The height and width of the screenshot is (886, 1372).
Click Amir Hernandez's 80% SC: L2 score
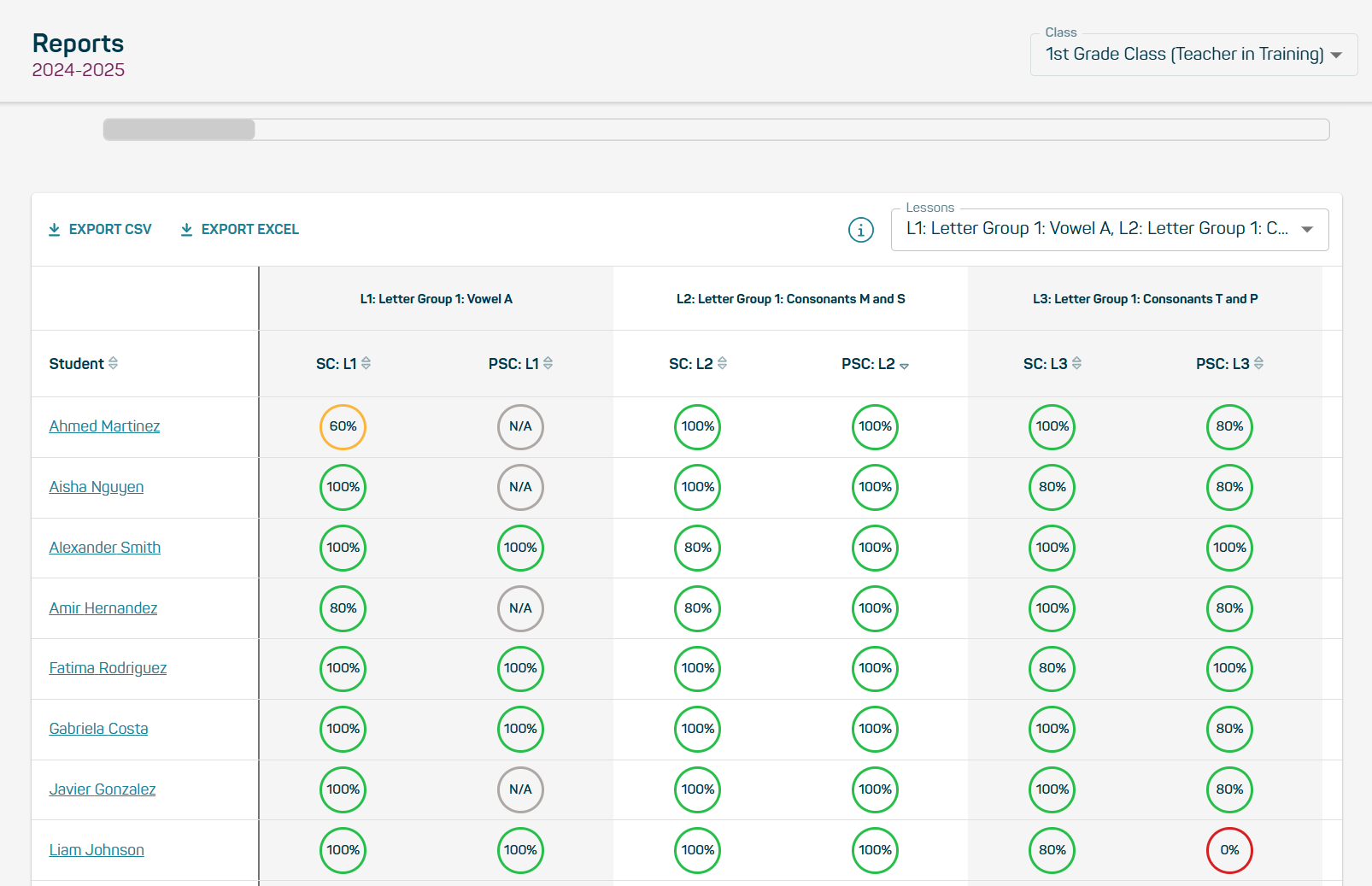[698, 608]
